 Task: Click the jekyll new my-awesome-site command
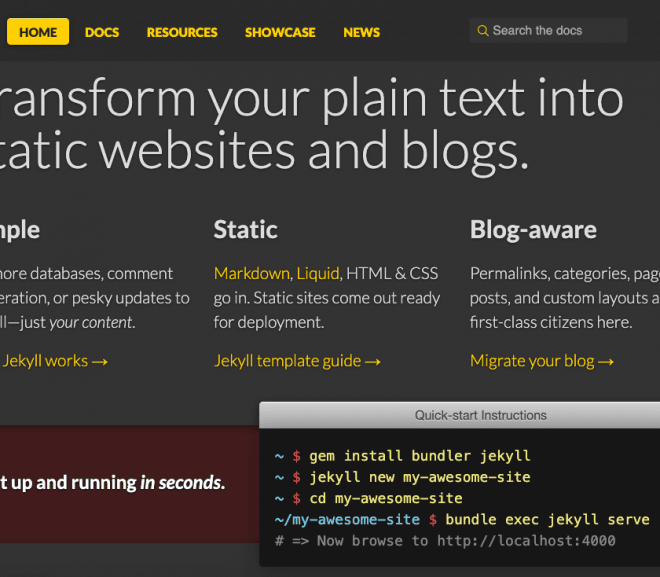tap(420, 478)
